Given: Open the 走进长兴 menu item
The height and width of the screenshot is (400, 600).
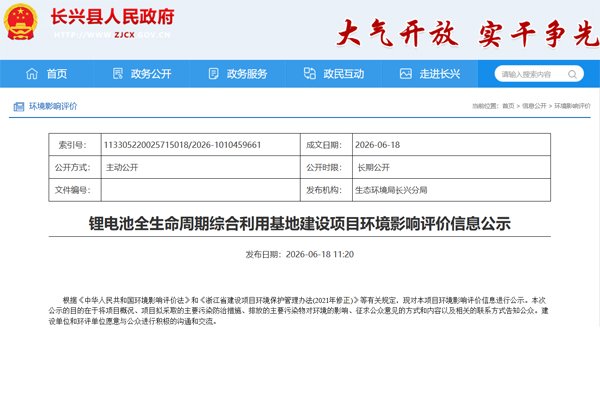Looking at the screenshot, I should point(440,73).
